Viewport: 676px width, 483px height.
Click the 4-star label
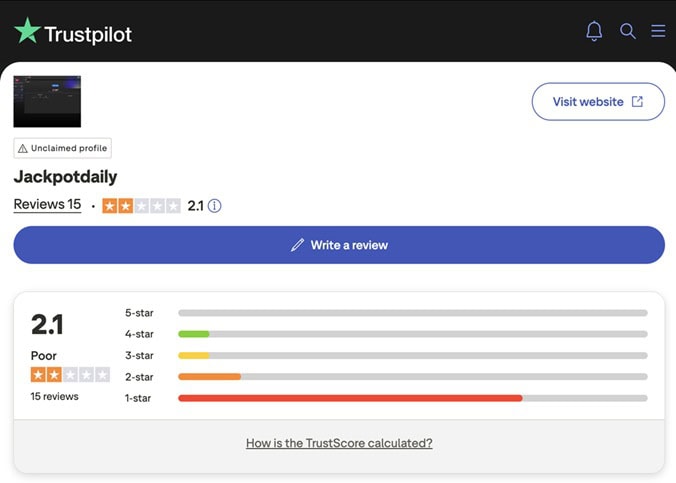[x=139, y=334]
